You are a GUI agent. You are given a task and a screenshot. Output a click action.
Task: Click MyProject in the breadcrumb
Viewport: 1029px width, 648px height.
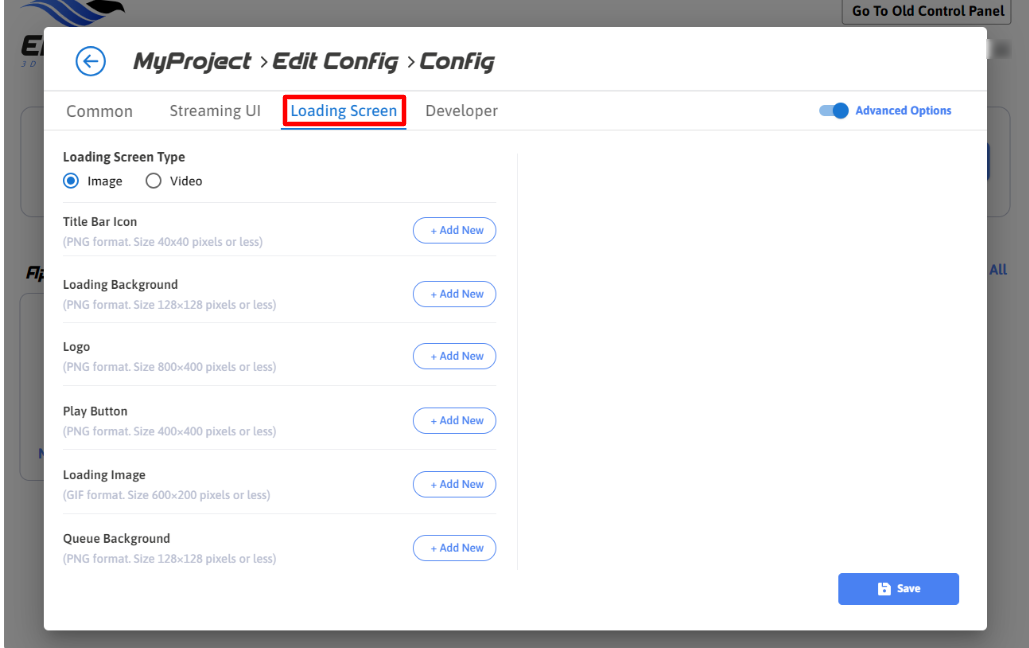(x=192, y=62)
